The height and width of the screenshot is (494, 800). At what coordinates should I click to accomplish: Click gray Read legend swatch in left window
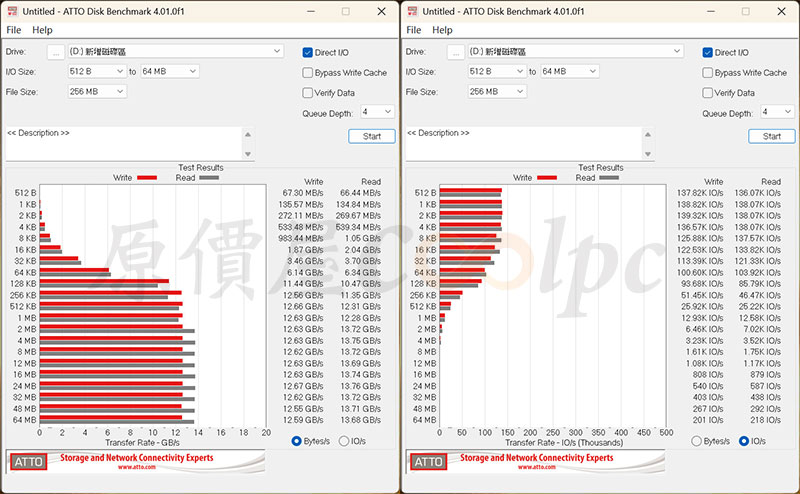pyautogui.click(x=209, y=178)
